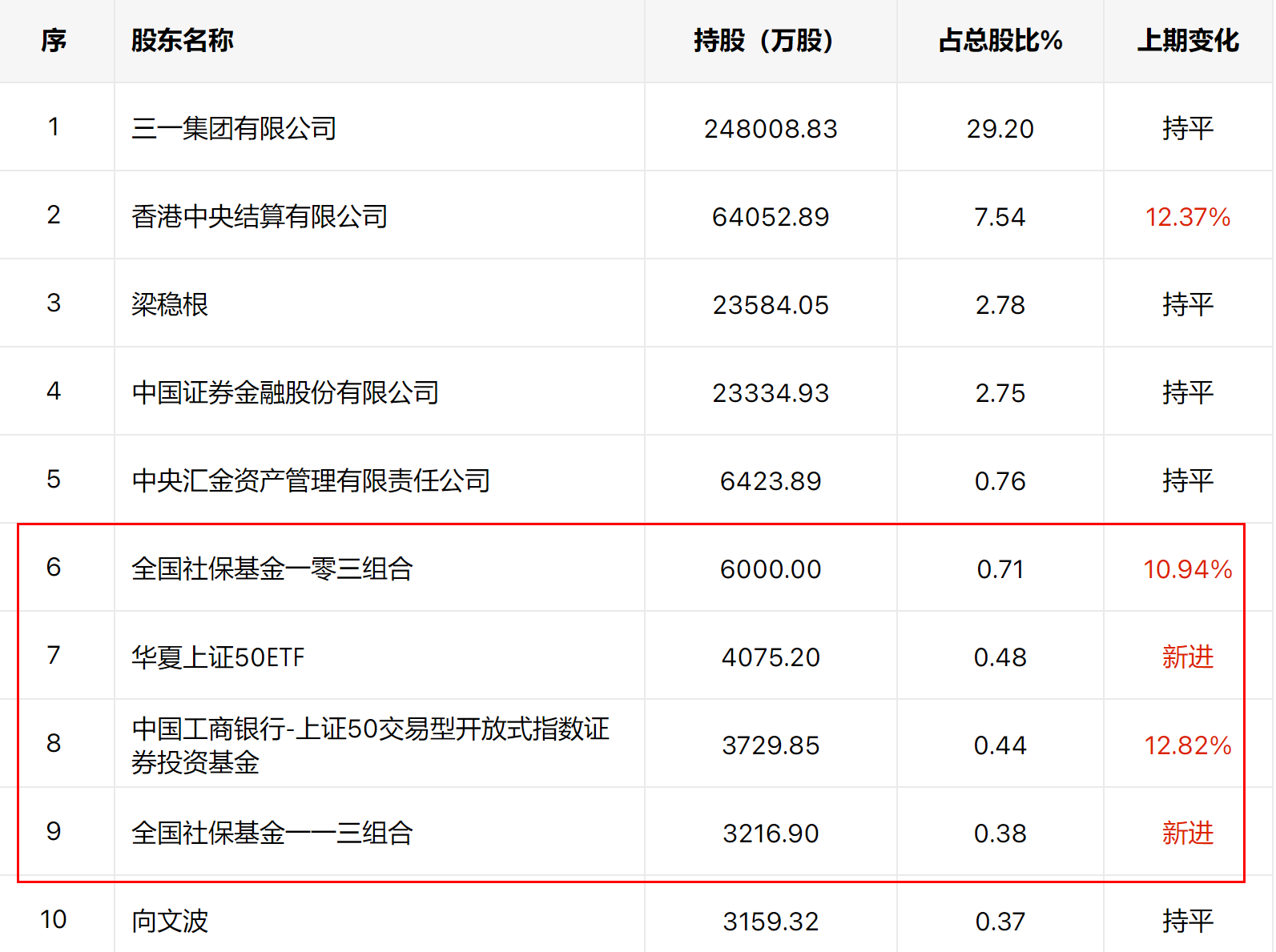
Task: Click share ratio 2.75
Action: click(x=1000, y=393)
